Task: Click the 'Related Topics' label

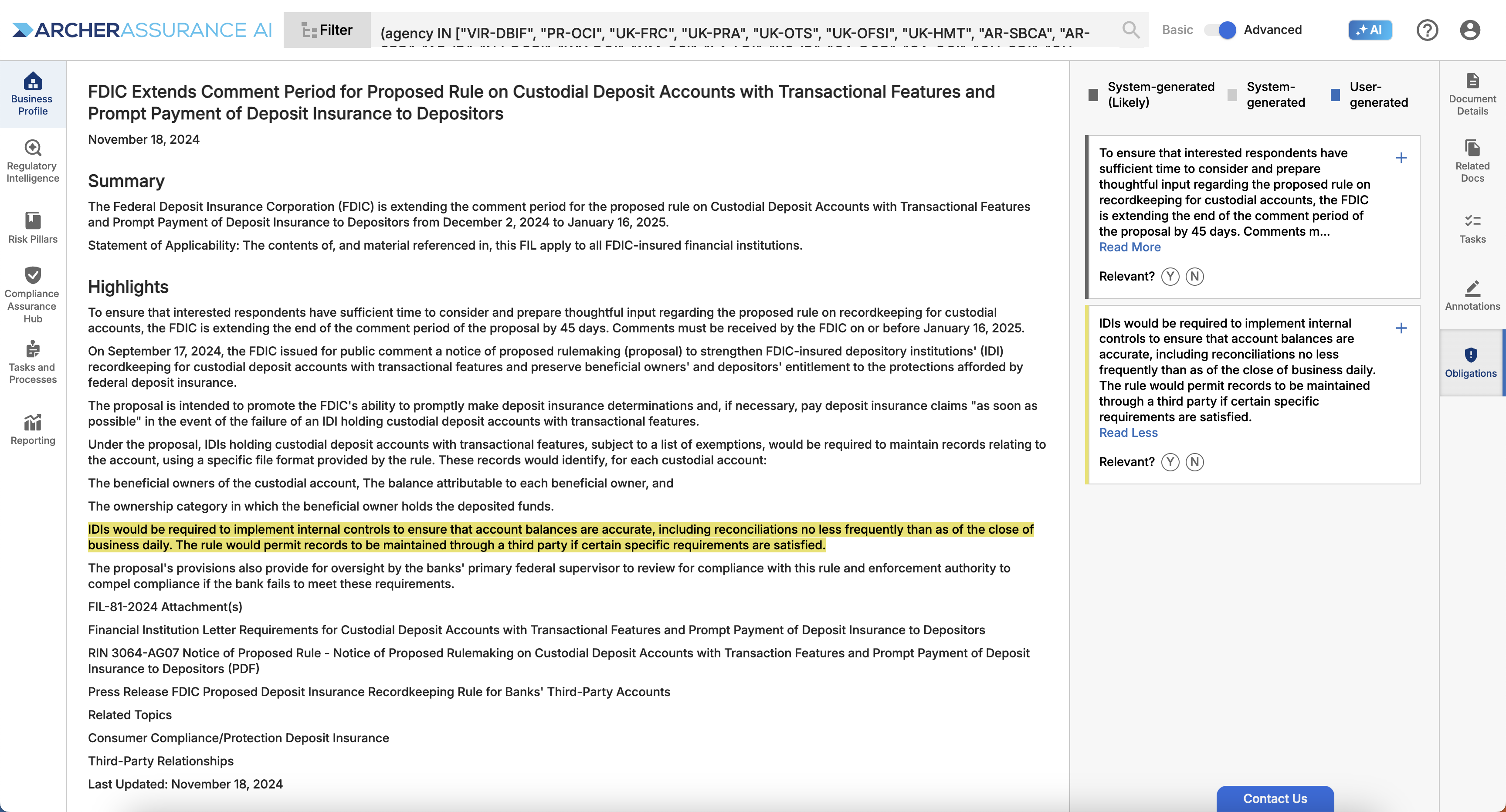Action: point(130,716)
